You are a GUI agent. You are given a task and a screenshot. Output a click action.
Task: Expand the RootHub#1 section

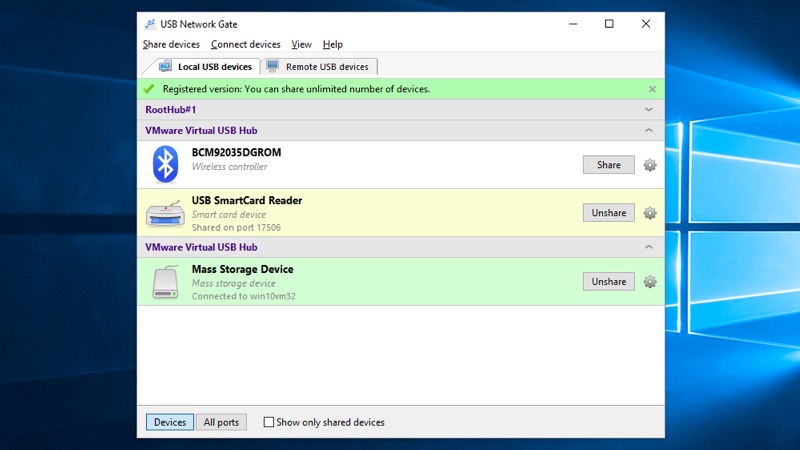[x=648, y=110]
